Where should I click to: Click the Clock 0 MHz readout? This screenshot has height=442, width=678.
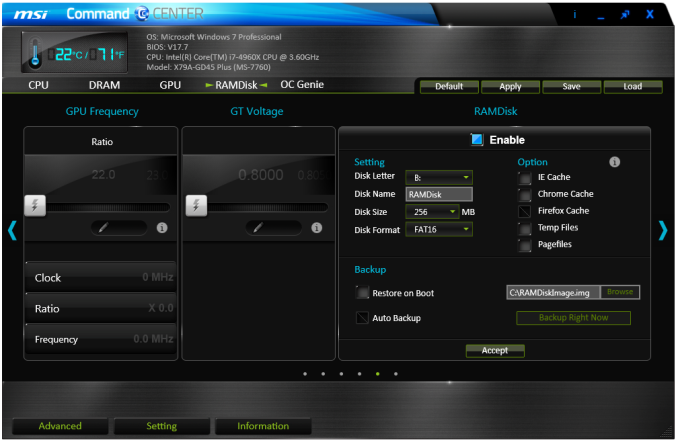[101, 277]
